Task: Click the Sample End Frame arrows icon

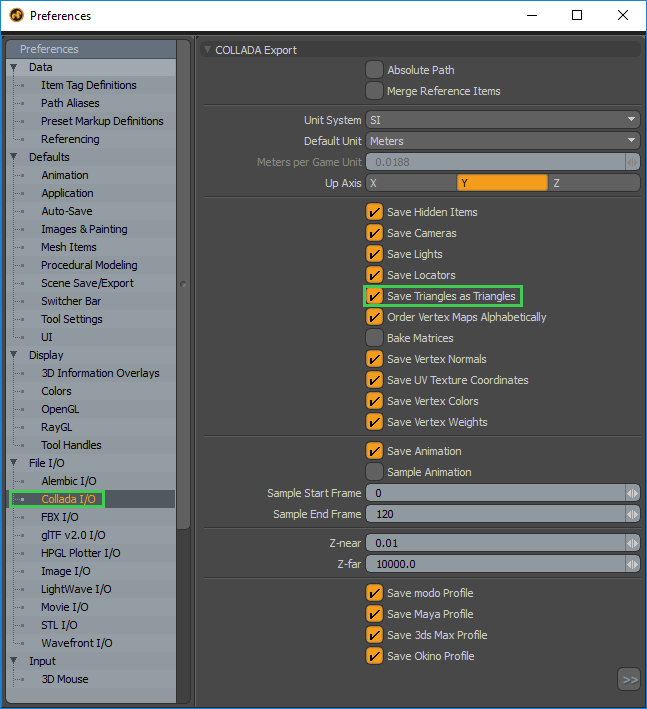Action: tap(632, 514)
